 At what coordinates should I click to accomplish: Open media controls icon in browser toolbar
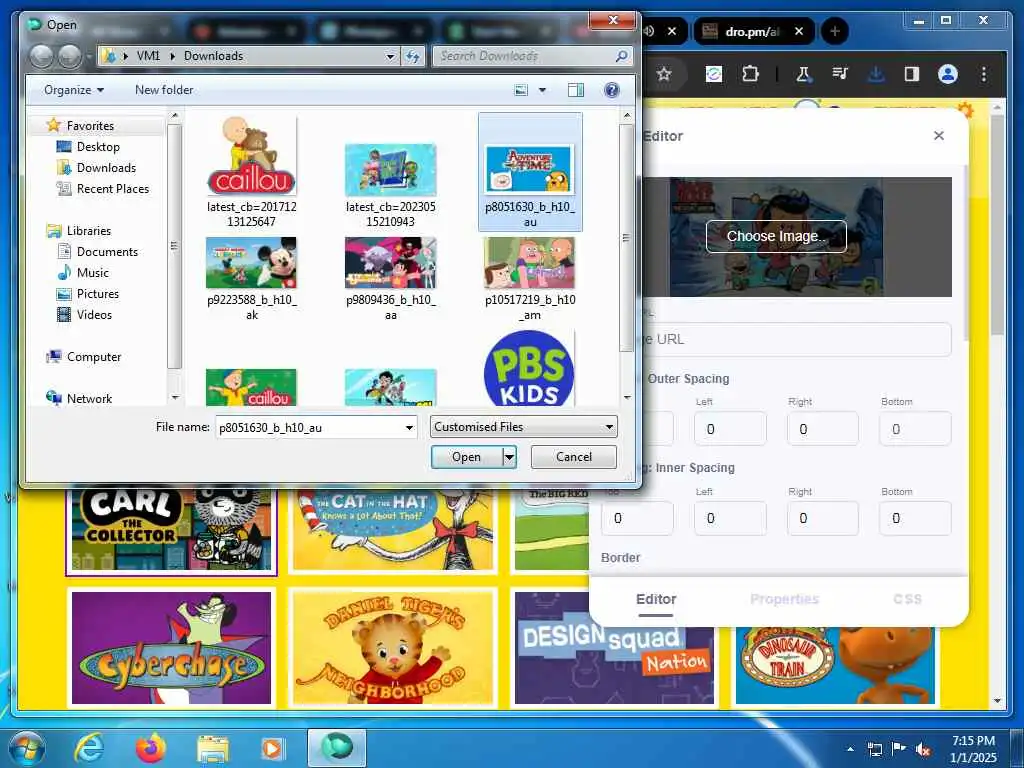(x=840, y=74)
